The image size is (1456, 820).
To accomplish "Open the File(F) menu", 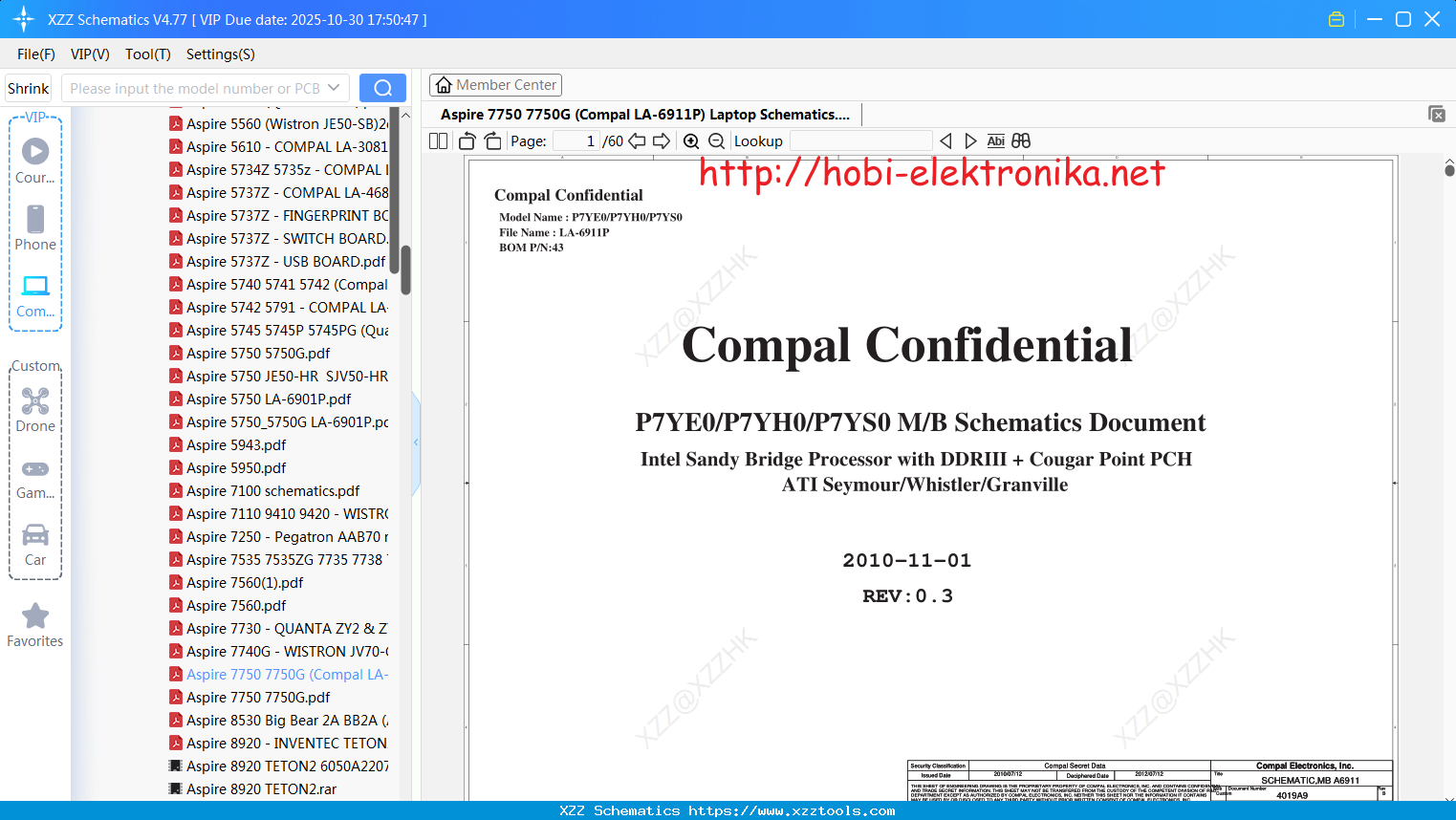I will (x=36, y=54).
